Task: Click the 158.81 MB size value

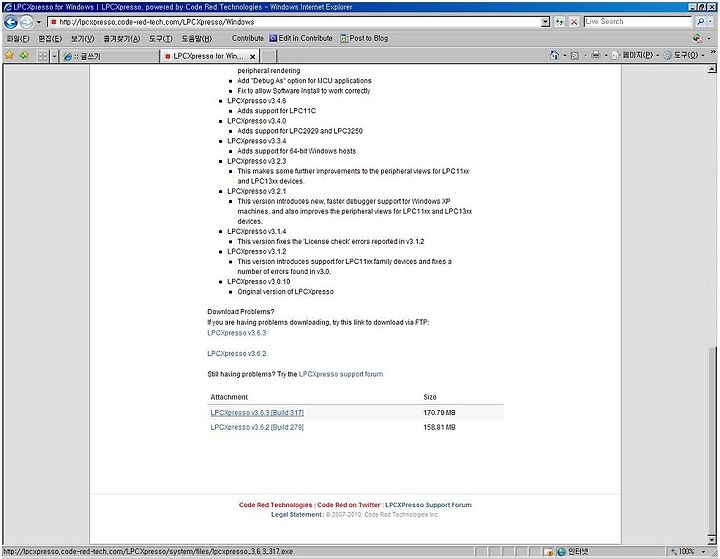Action: pos(439,428)
